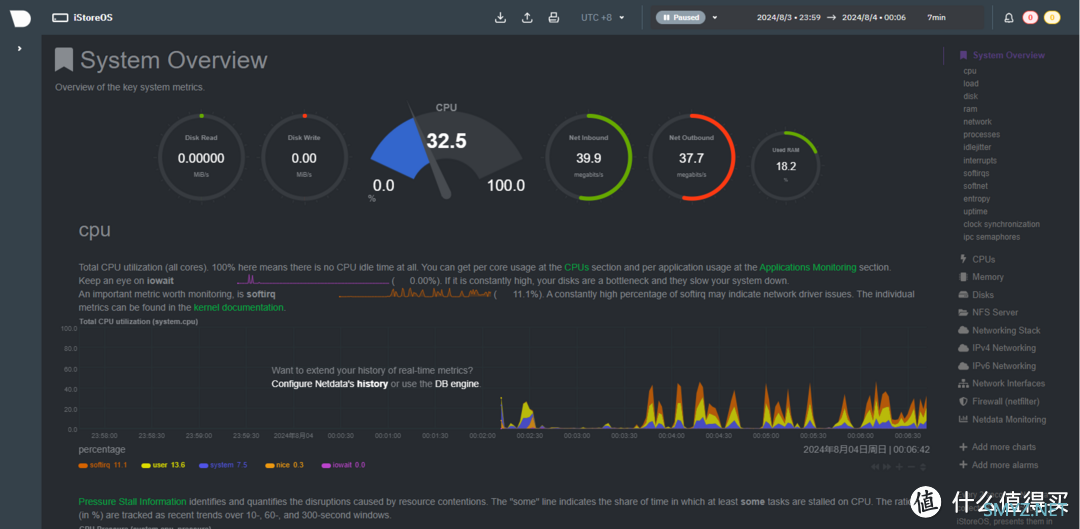Click the chart pan-left rewind icon

(875, 466)
